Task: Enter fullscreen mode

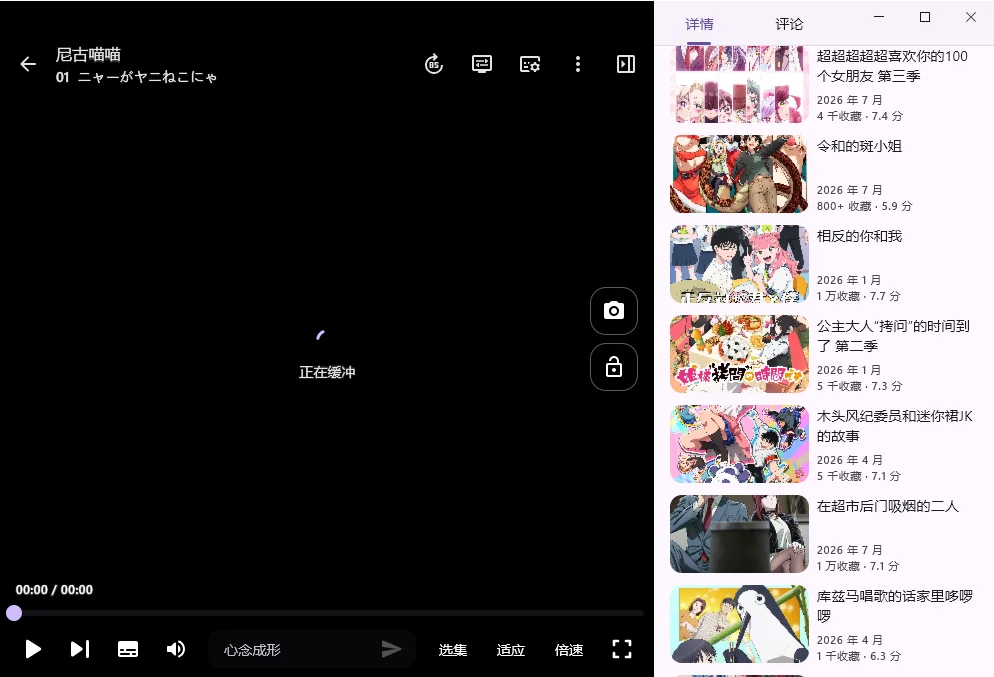Action: (622, 649)
